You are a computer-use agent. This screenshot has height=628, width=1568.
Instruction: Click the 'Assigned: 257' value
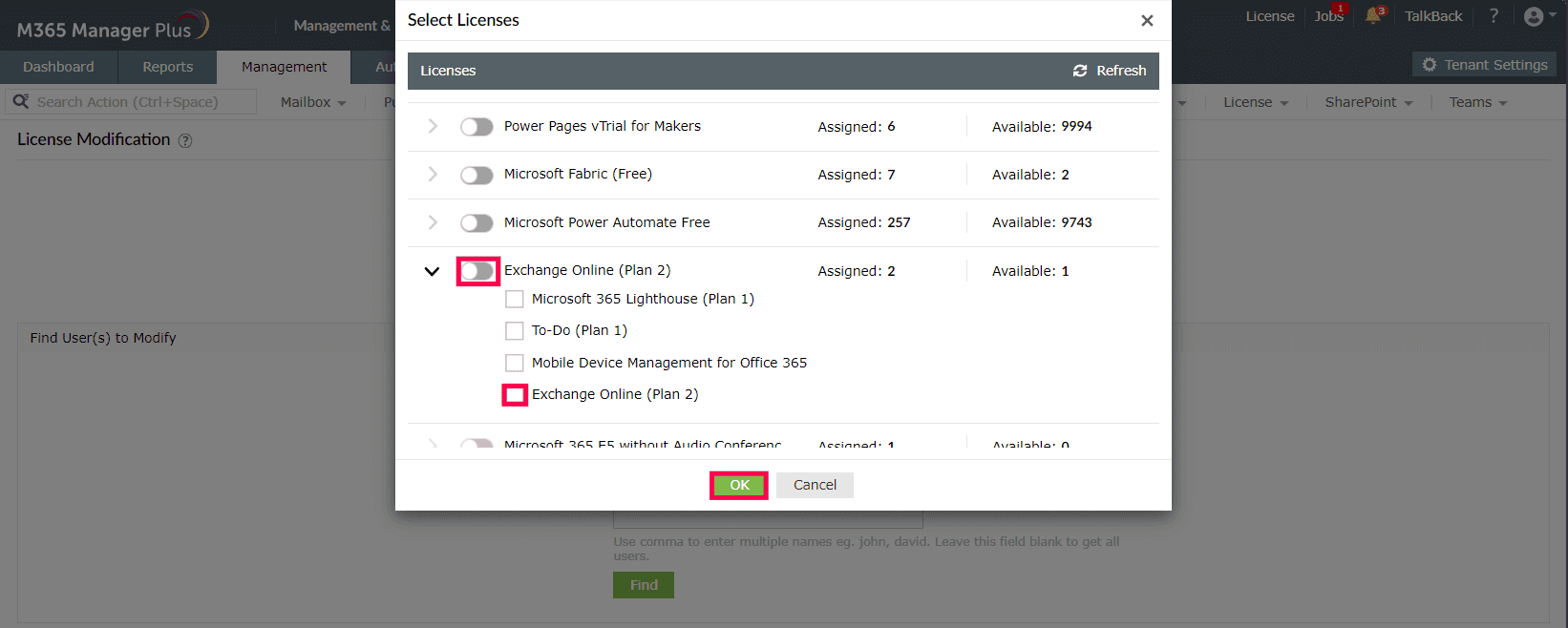[864, 222]
